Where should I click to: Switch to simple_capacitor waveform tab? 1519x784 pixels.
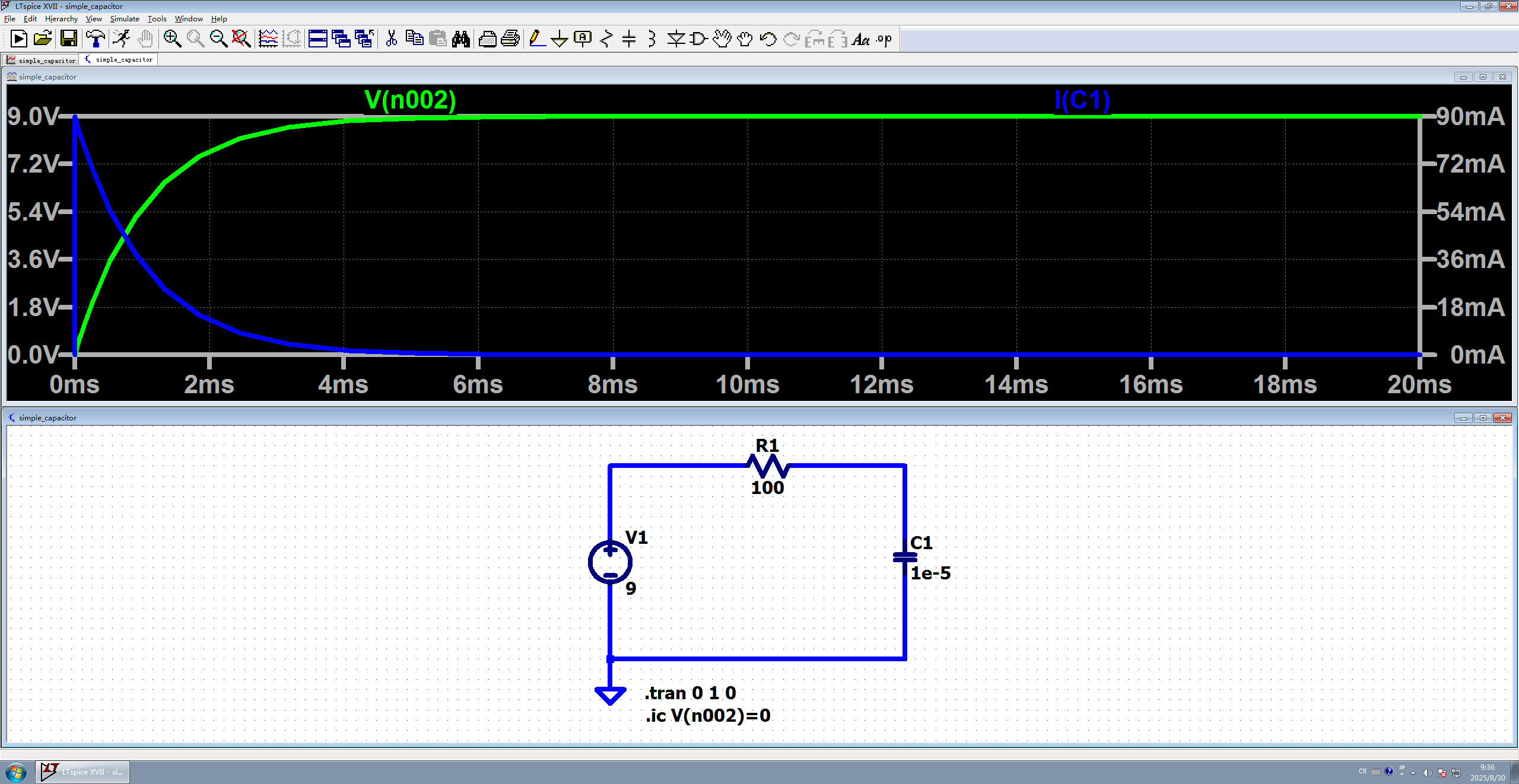[42, 60]
